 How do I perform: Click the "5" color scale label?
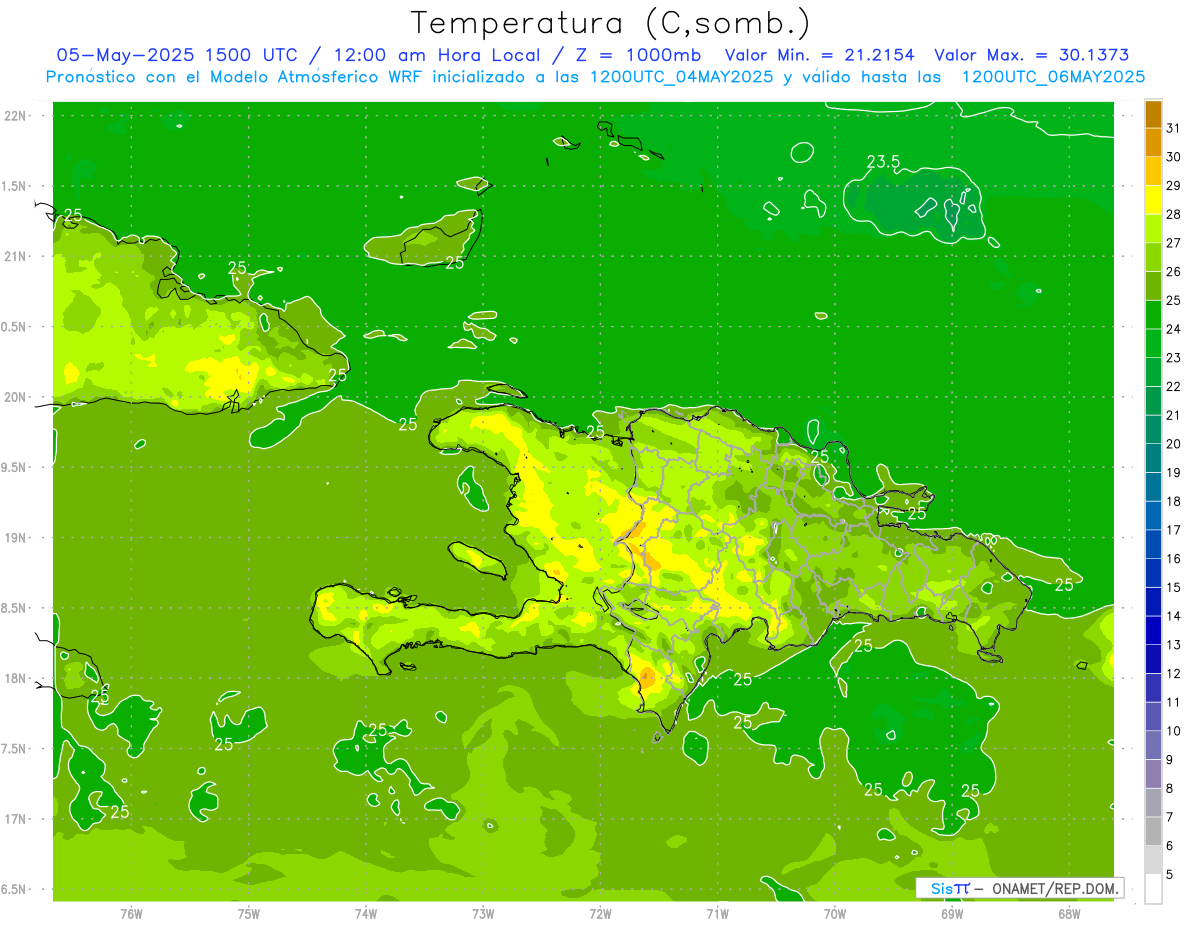(1170, 874)
